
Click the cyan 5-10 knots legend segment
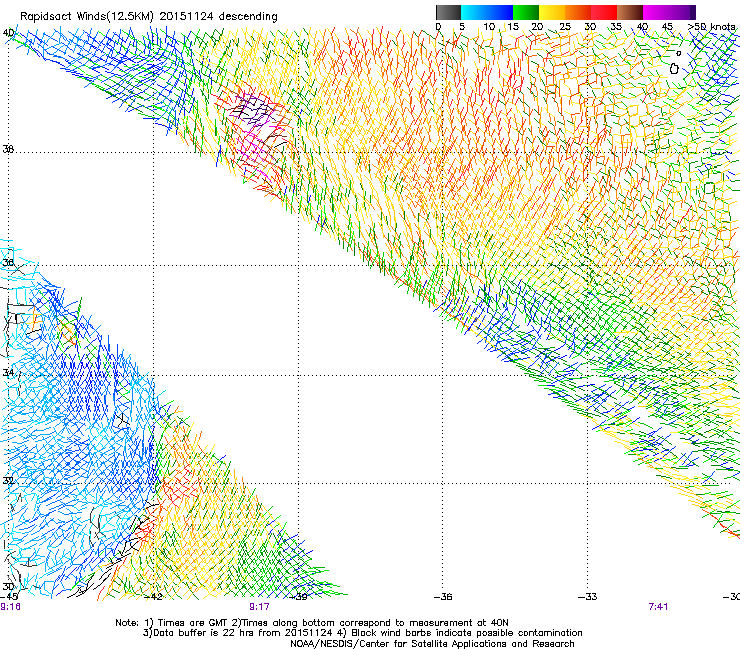coord(474,12)
